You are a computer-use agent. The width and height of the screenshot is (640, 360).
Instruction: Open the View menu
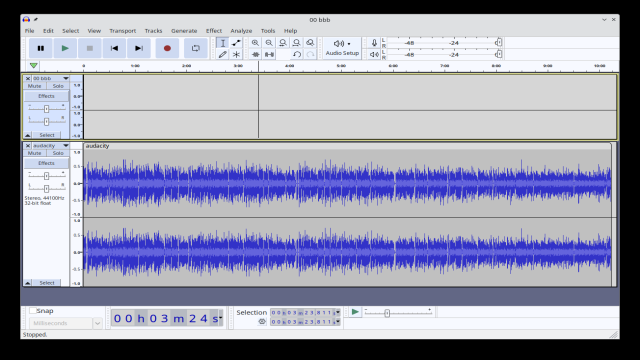click(94, 31)
